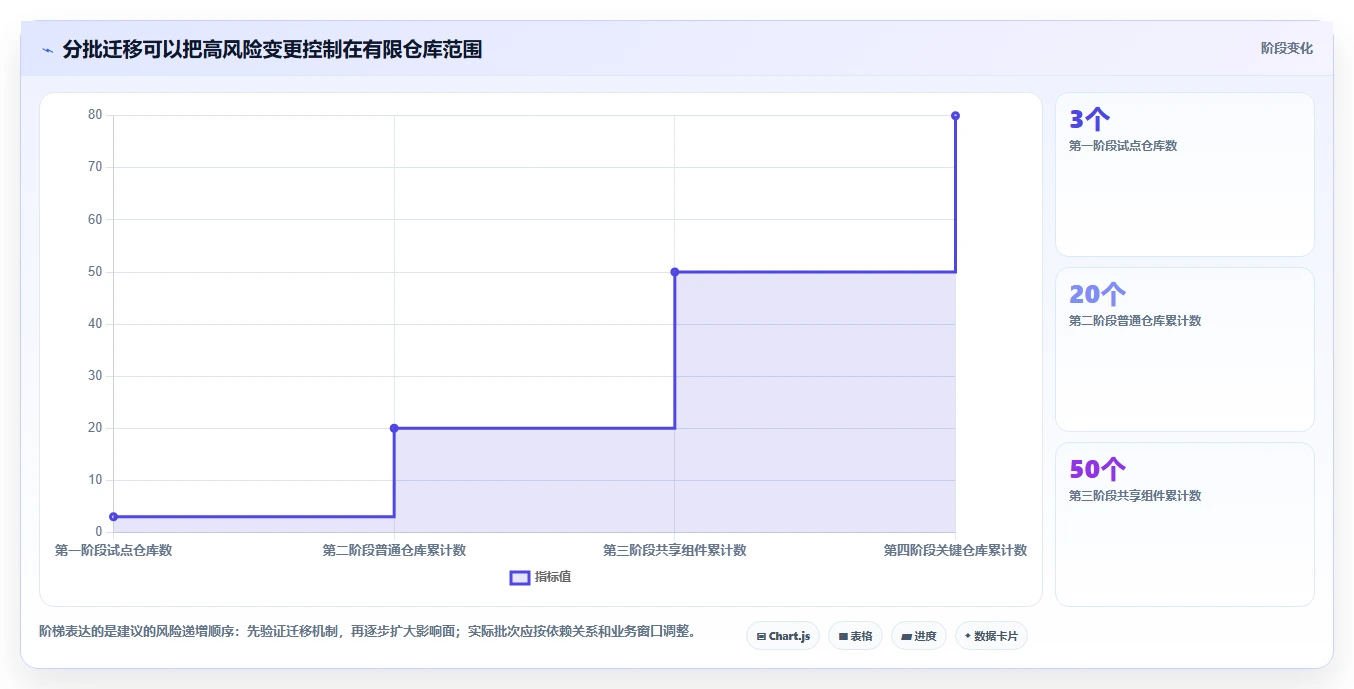
Task: Click the lightning icon beside the title
Action: click(47, 50)
